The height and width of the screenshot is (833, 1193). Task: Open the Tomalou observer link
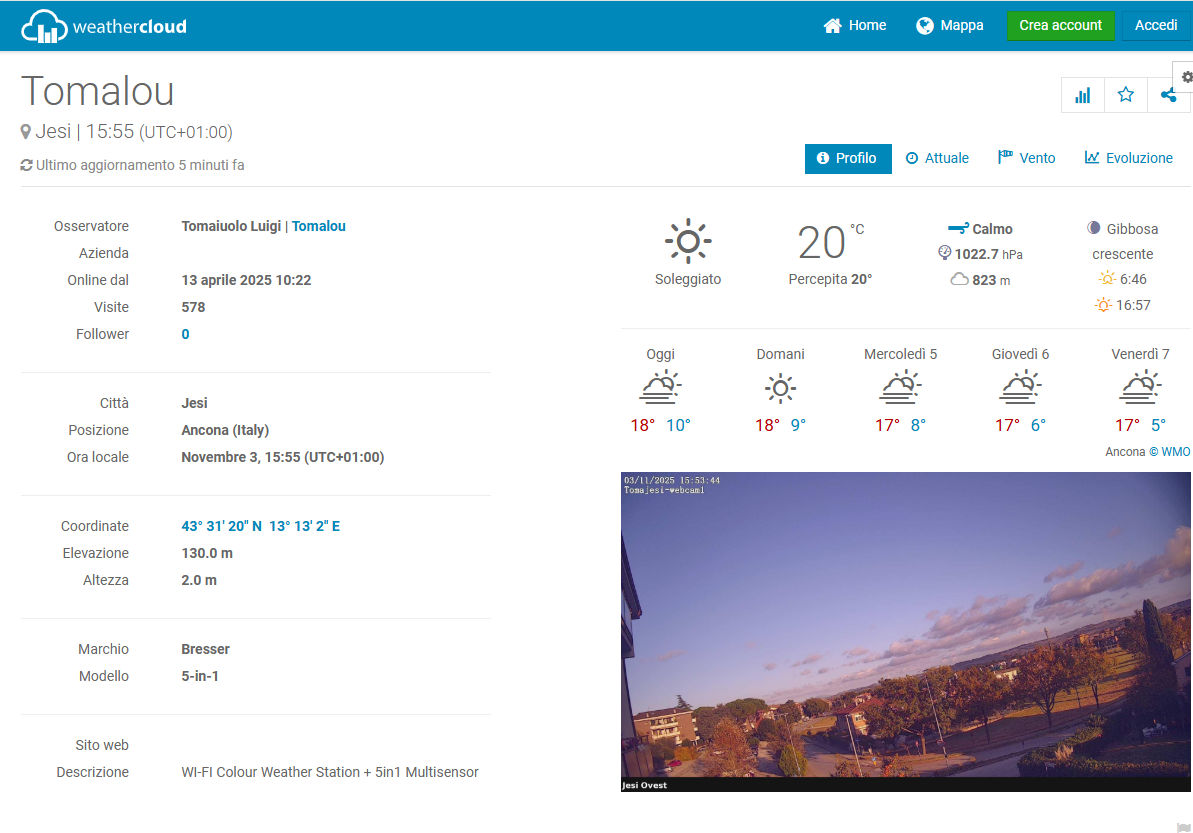pos(318,226)
